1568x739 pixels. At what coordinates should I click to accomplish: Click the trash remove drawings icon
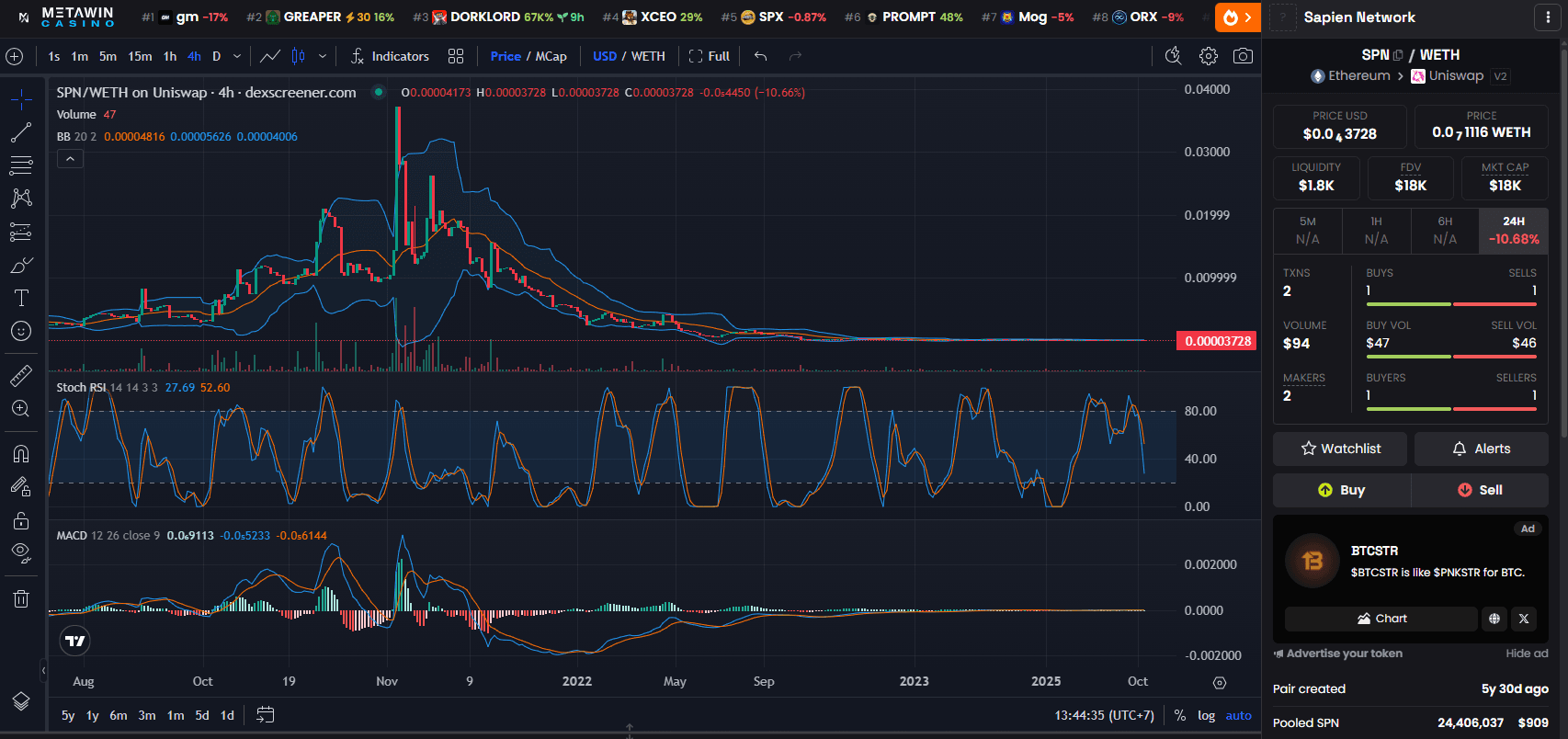point(21,599)
